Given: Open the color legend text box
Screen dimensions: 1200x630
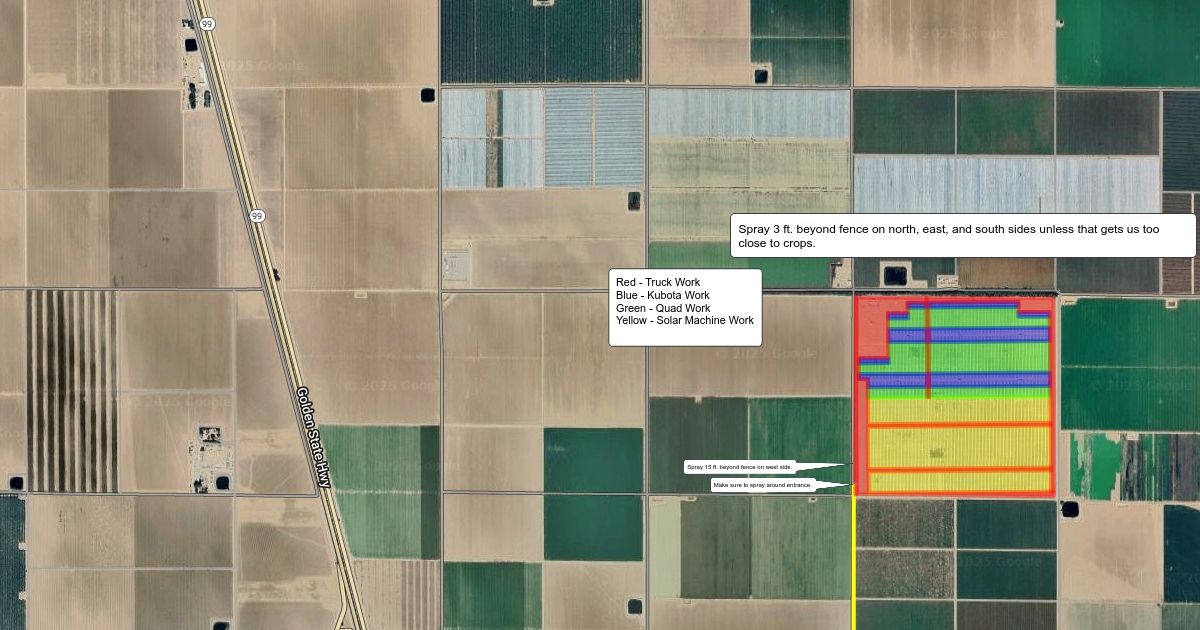Looking at the screenshot, I should coord(685,307).
